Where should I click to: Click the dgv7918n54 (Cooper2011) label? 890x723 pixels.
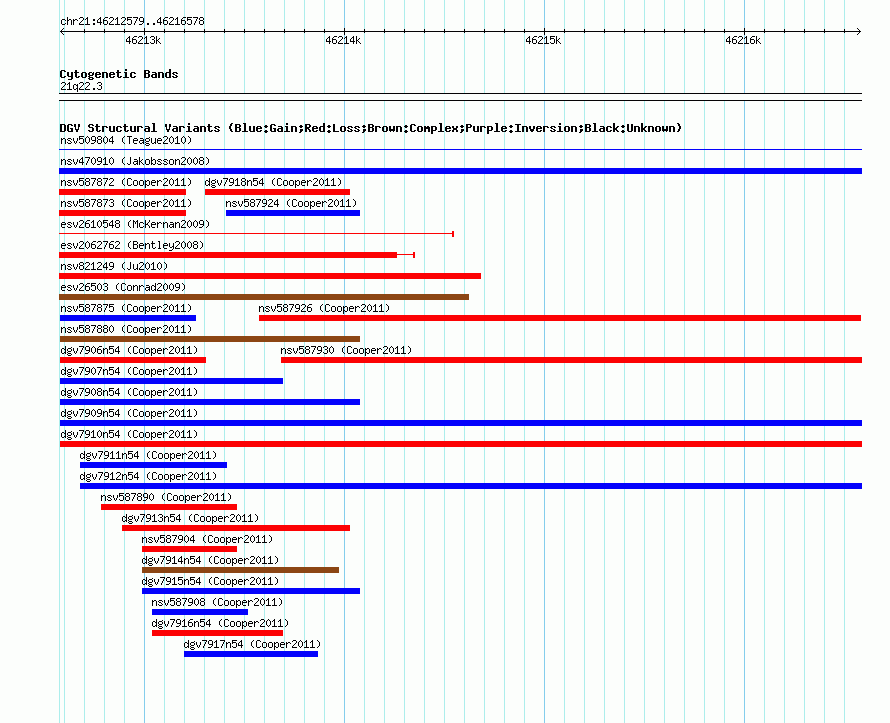click(273, 182)
